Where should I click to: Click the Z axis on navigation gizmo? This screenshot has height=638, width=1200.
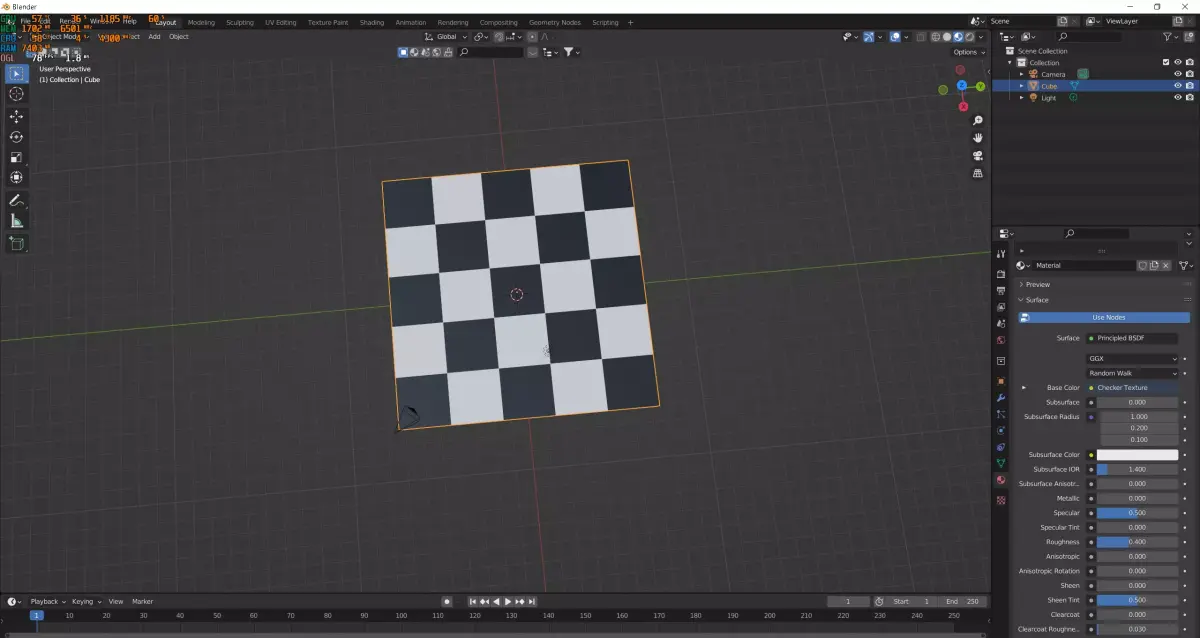962,85
